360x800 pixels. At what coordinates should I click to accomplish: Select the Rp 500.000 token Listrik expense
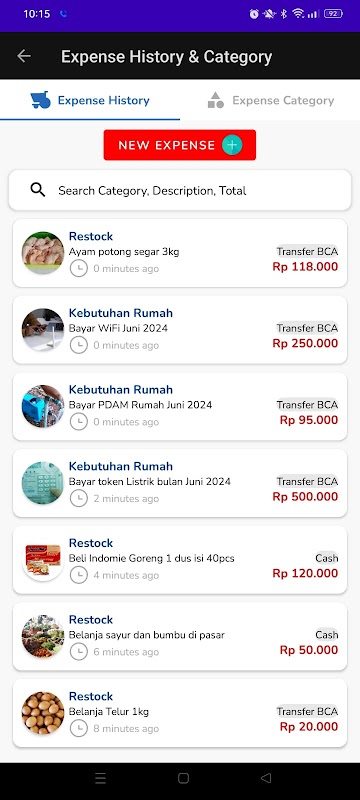pos(180,483)
